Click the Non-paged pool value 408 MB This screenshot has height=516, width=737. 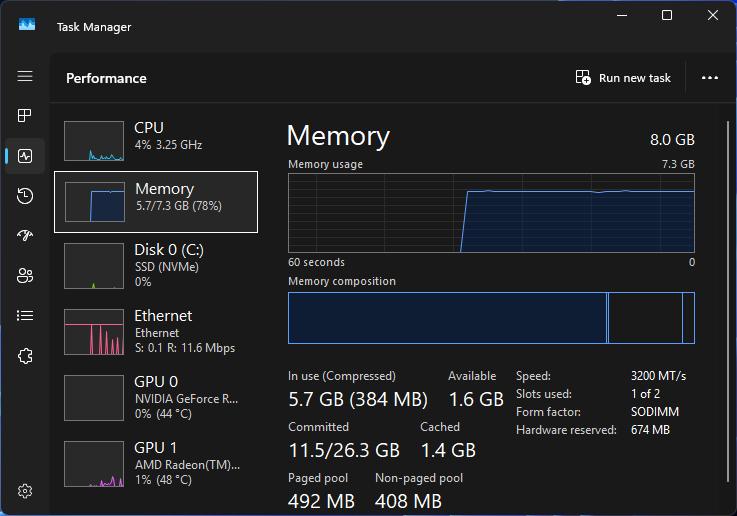pos(408,501)
